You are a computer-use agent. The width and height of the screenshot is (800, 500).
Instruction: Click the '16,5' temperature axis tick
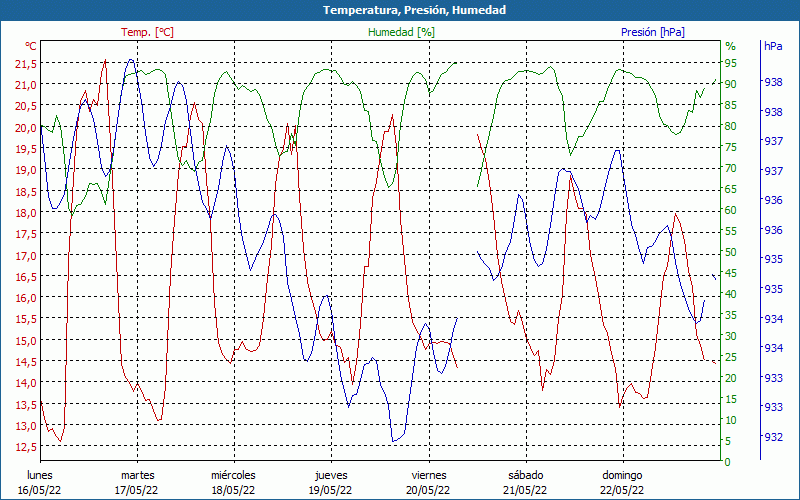(x=27, y=277)
